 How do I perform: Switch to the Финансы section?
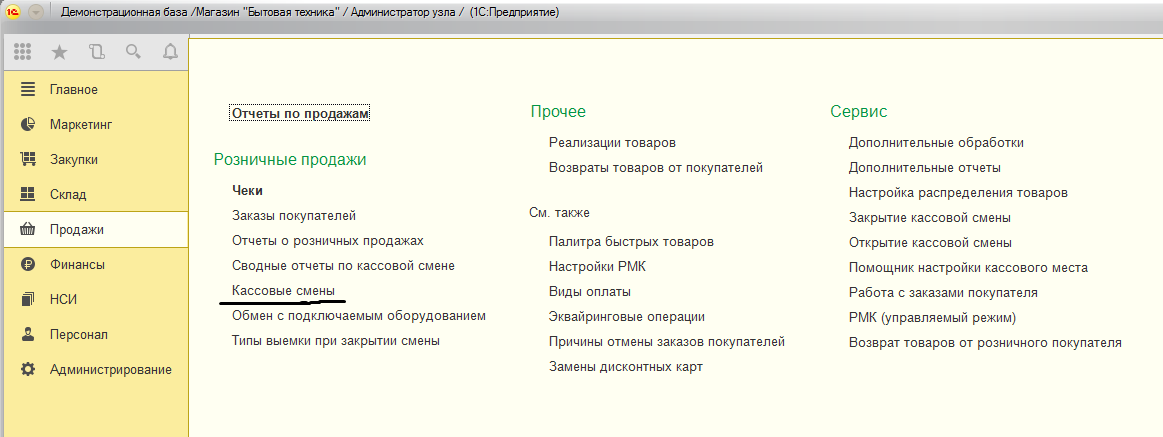pos(77,265)
